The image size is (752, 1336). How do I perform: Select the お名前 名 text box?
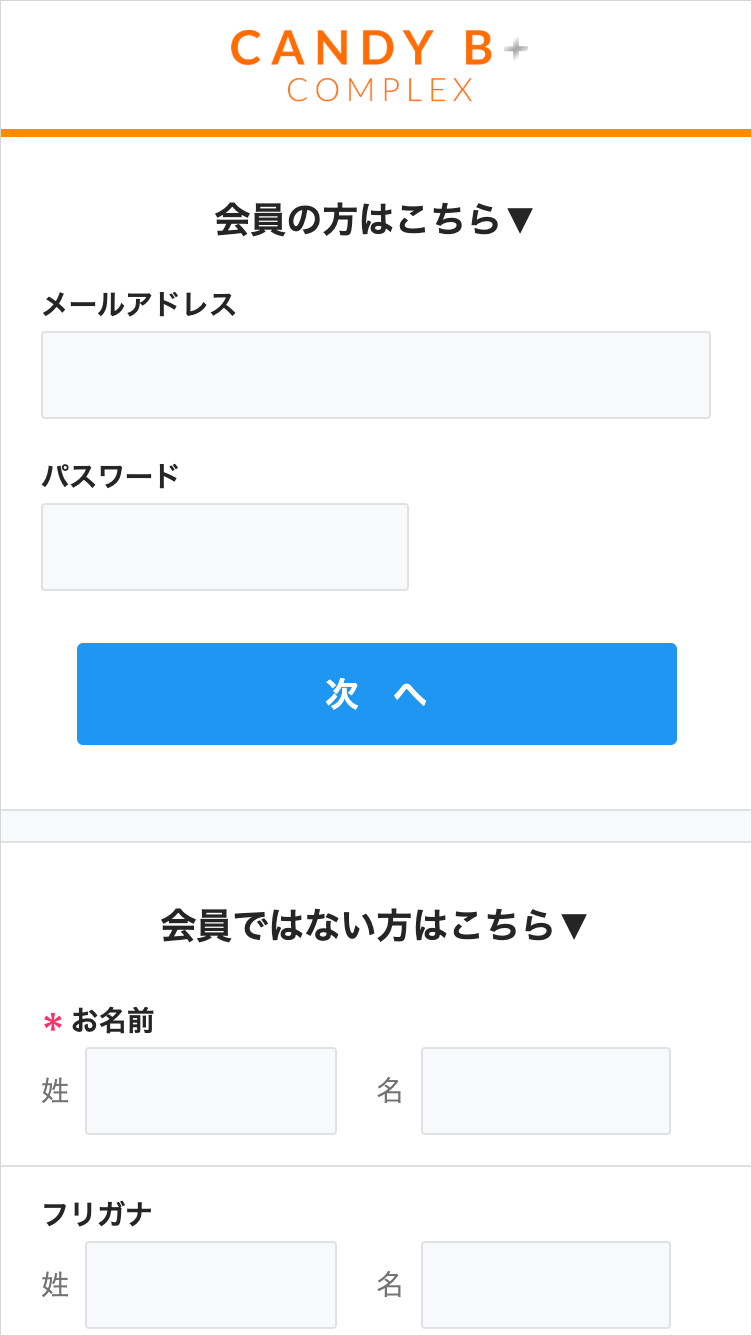point(546,1091)
